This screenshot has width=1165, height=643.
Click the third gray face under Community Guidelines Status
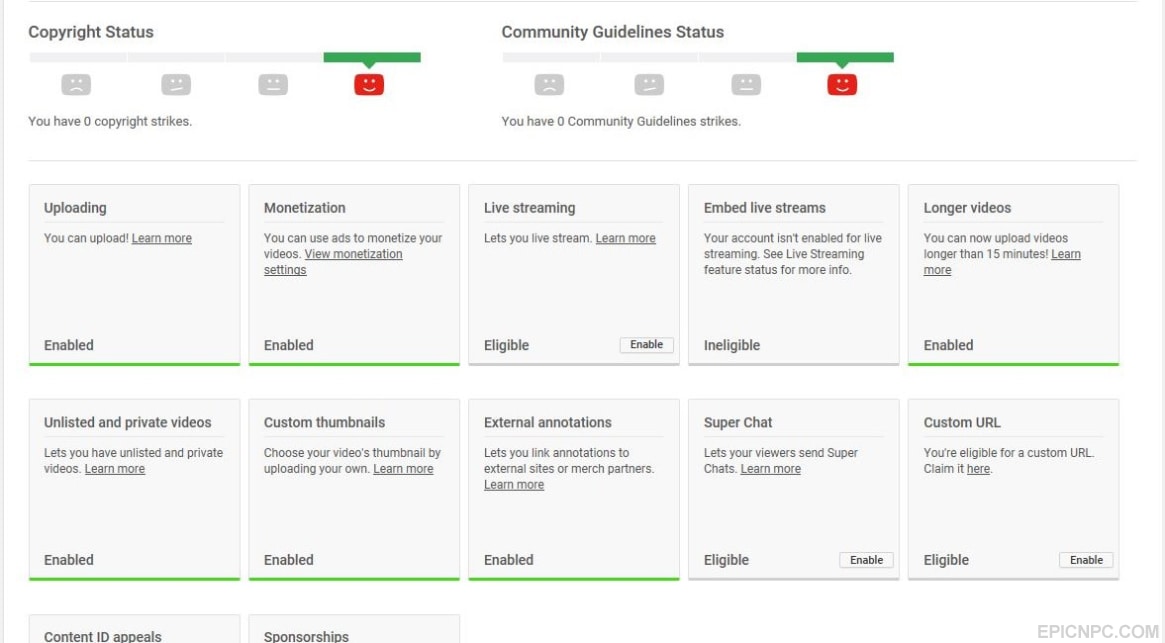(x=746, y=84)
